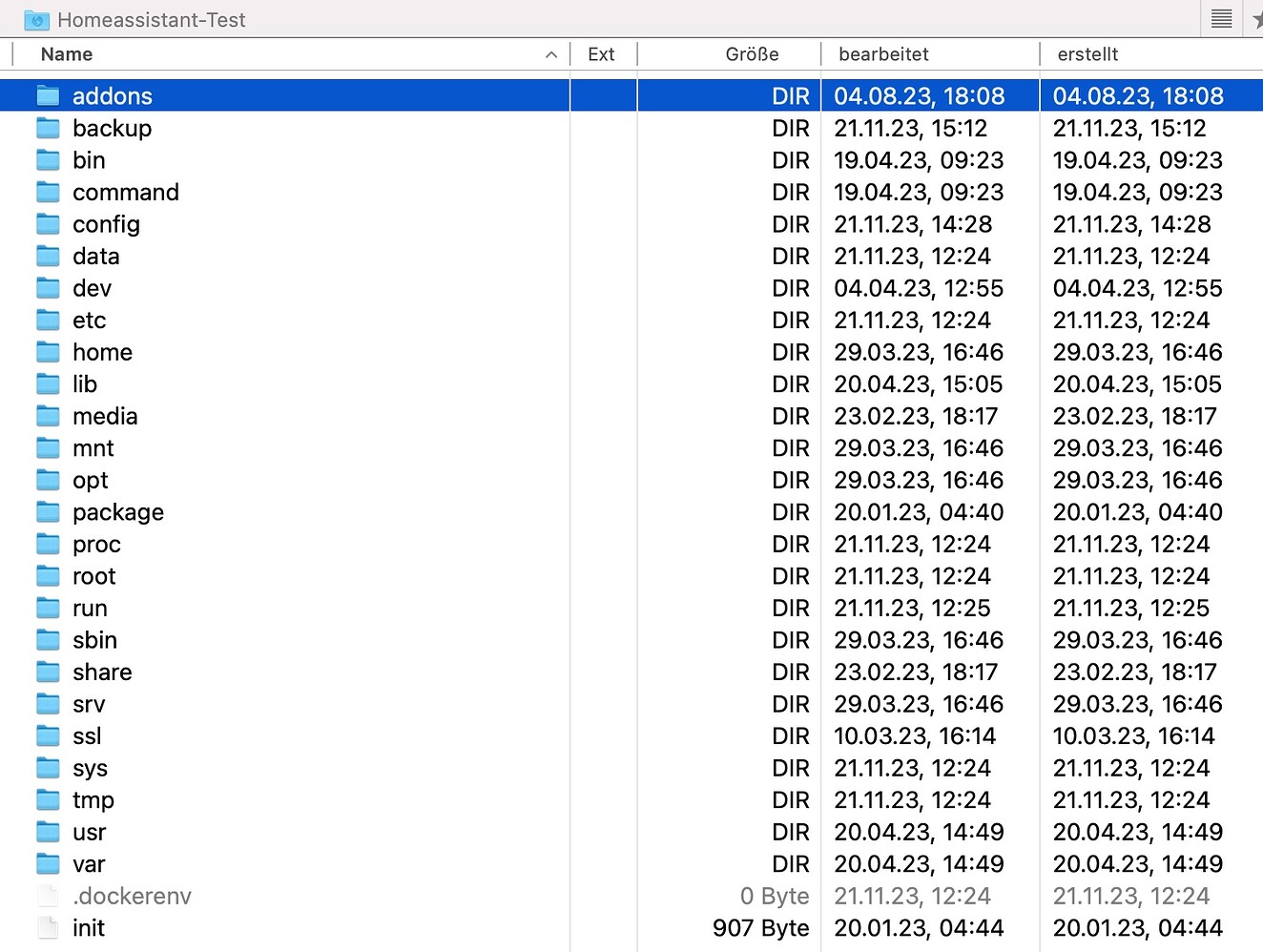Click the Name column header

tap(66, 54)
